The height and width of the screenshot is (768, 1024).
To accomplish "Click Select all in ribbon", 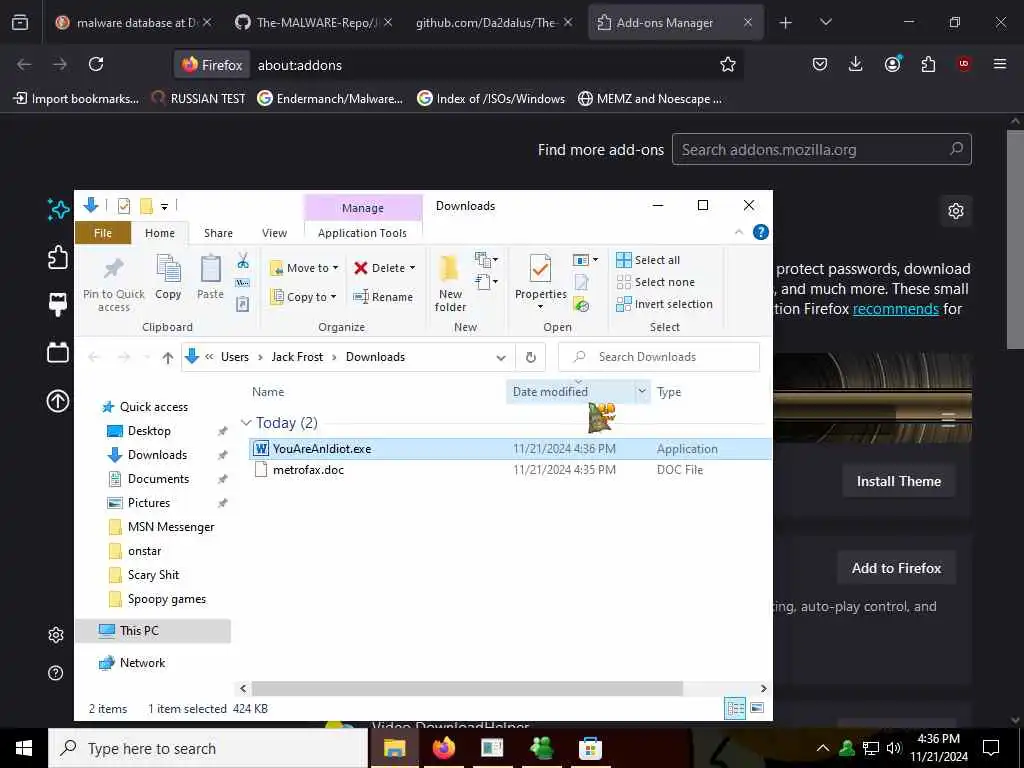I will click(x=648, y=260).
